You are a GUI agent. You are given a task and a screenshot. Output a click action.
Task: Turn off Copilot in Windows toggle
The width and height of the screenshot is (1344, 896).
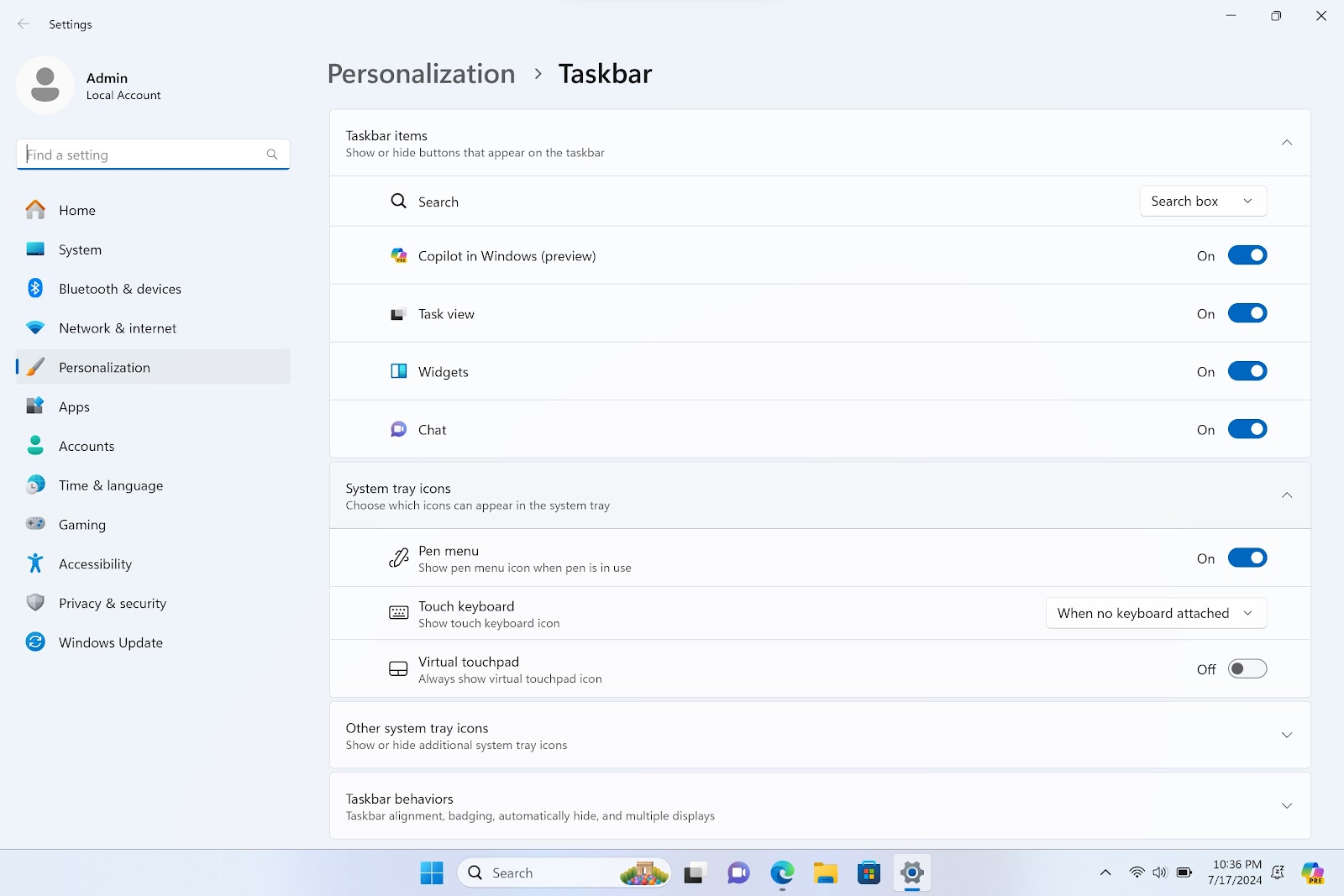pos(1247,255)
